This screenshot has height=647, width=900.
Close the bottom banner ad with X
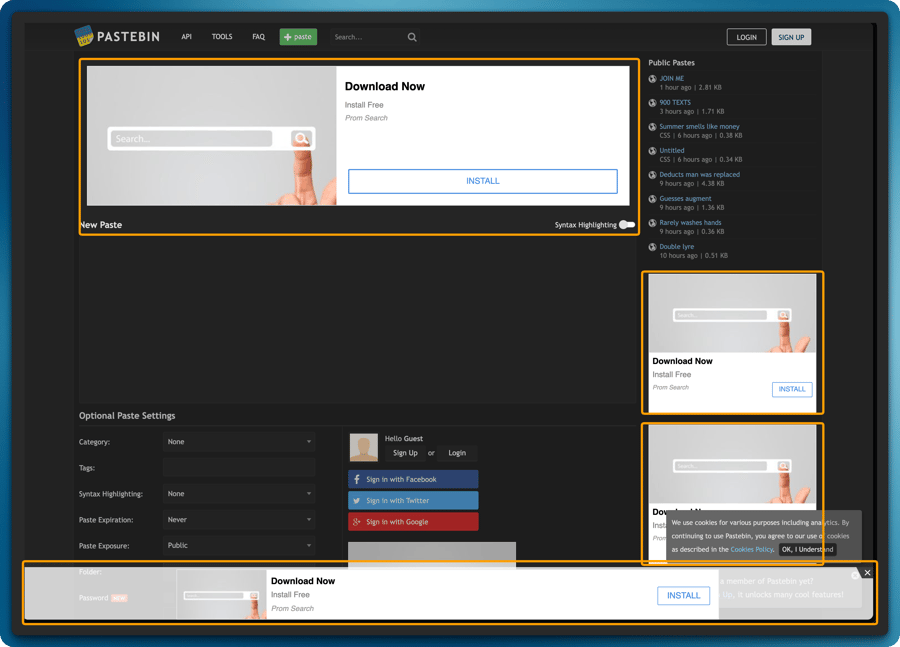pyautogui.click(x=867, y=573)
